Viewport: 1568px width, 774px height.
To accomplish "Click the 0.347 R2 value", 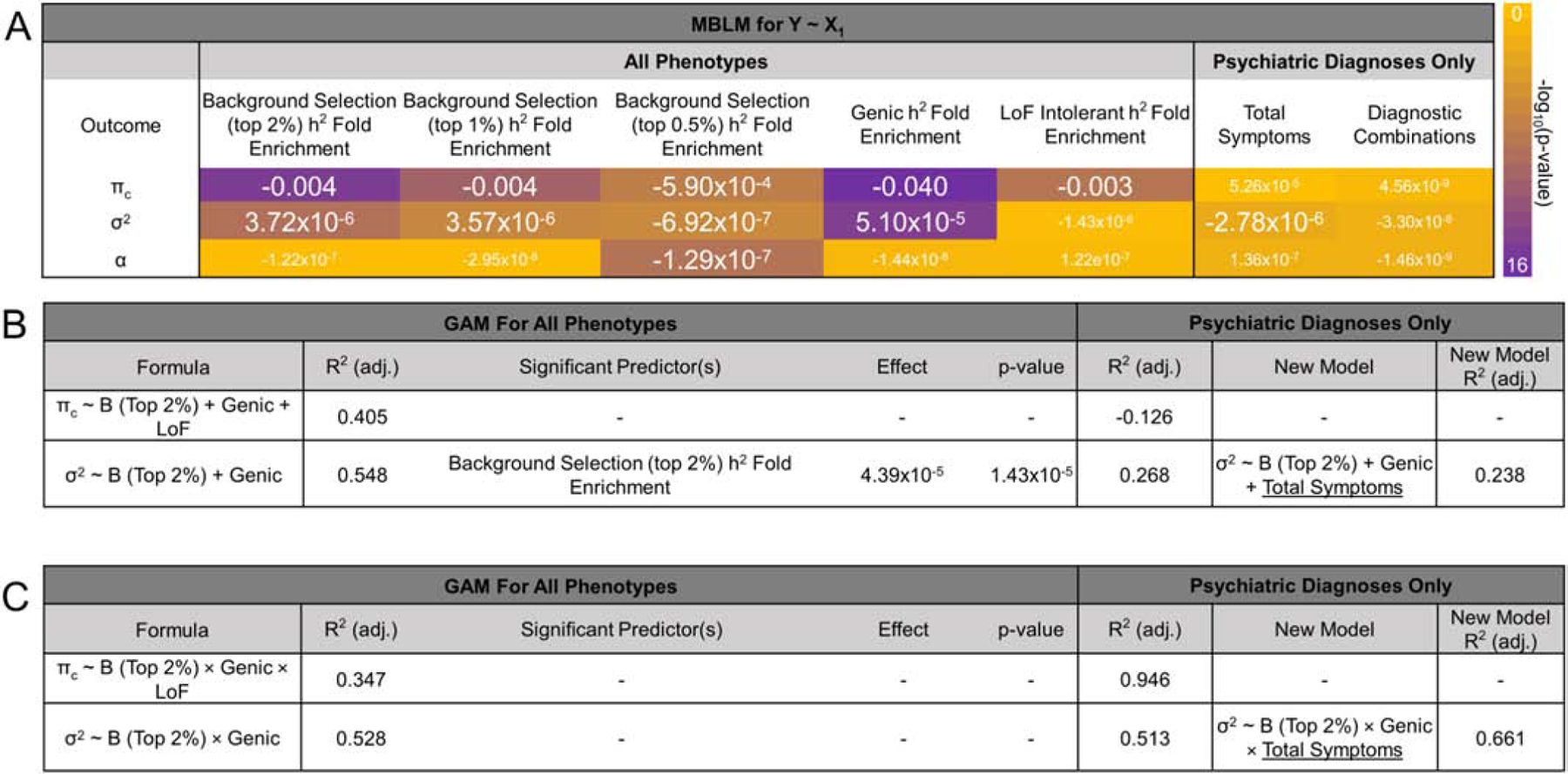I will click(361, 680).
